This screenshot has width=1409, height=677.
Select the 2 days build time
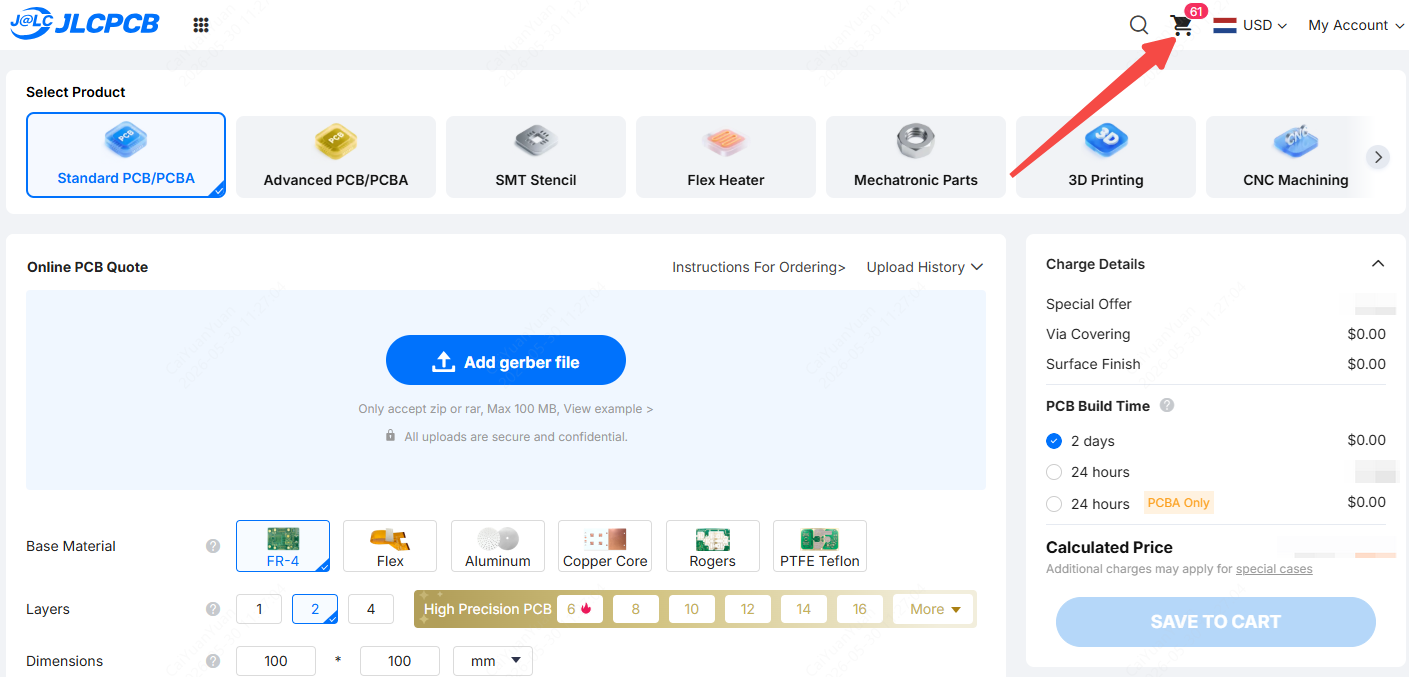pos(1054,441)
